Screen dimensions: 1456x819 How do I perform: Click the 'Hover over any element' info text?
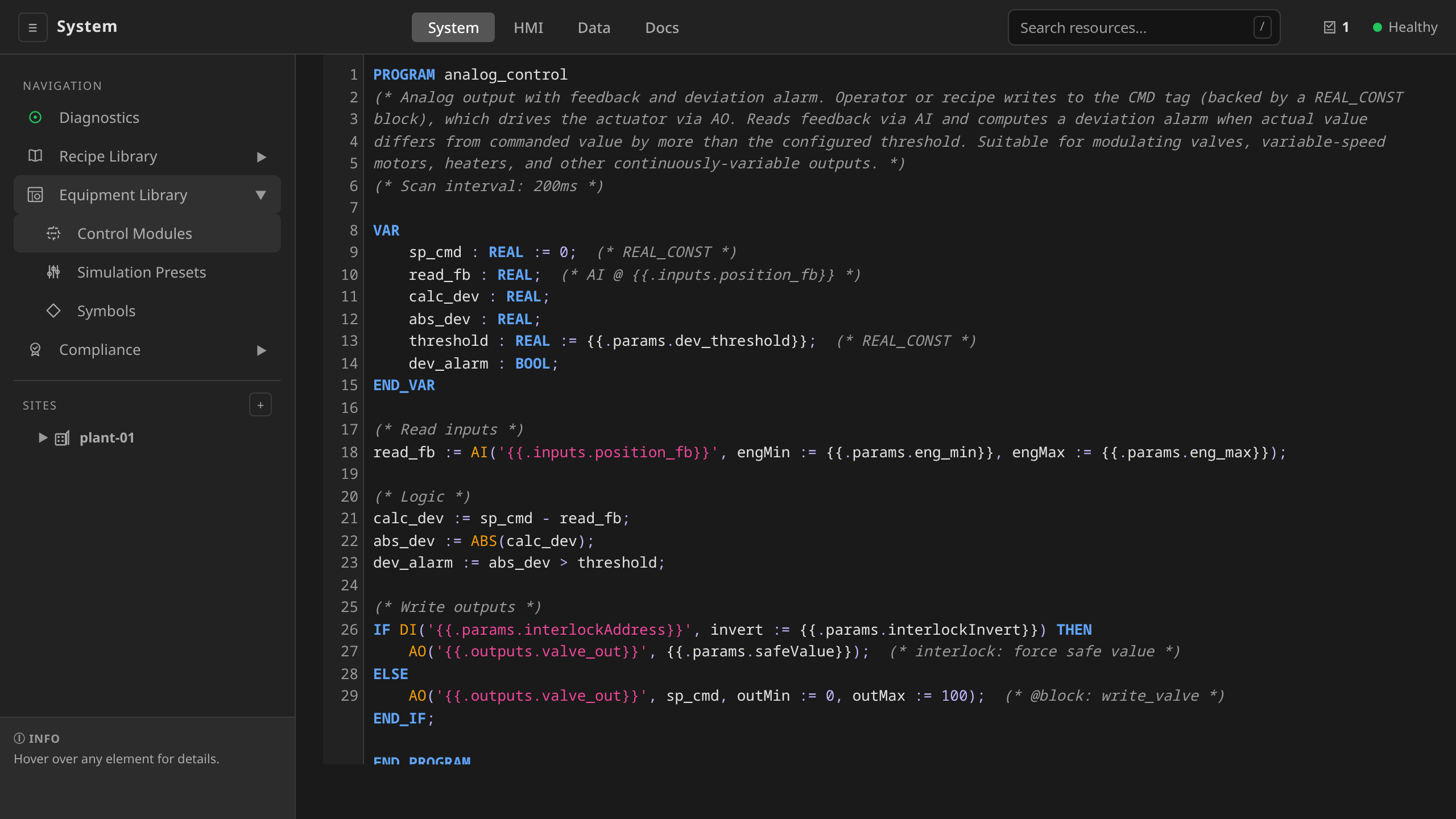click(x=117, y=759)
